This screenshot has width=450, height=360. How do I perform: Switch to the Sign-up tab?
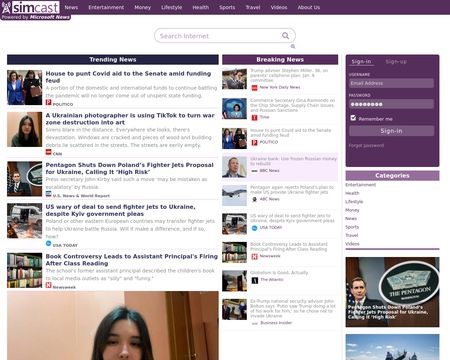(x=396, y=62)
